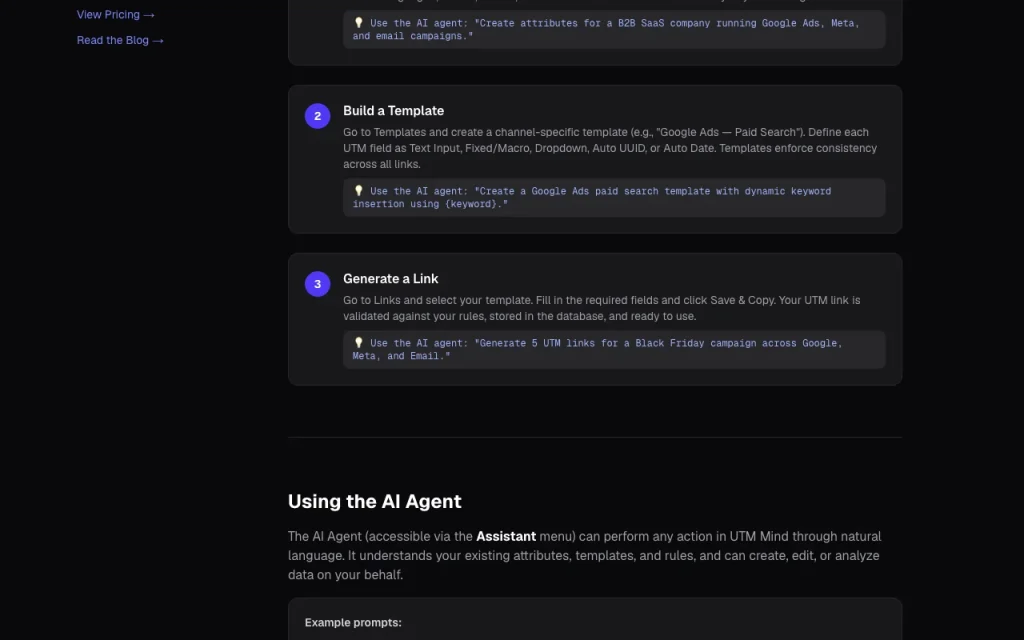1024x640 pixels.
Task: Open the Read the Blog link
Action: pos(120,40)
